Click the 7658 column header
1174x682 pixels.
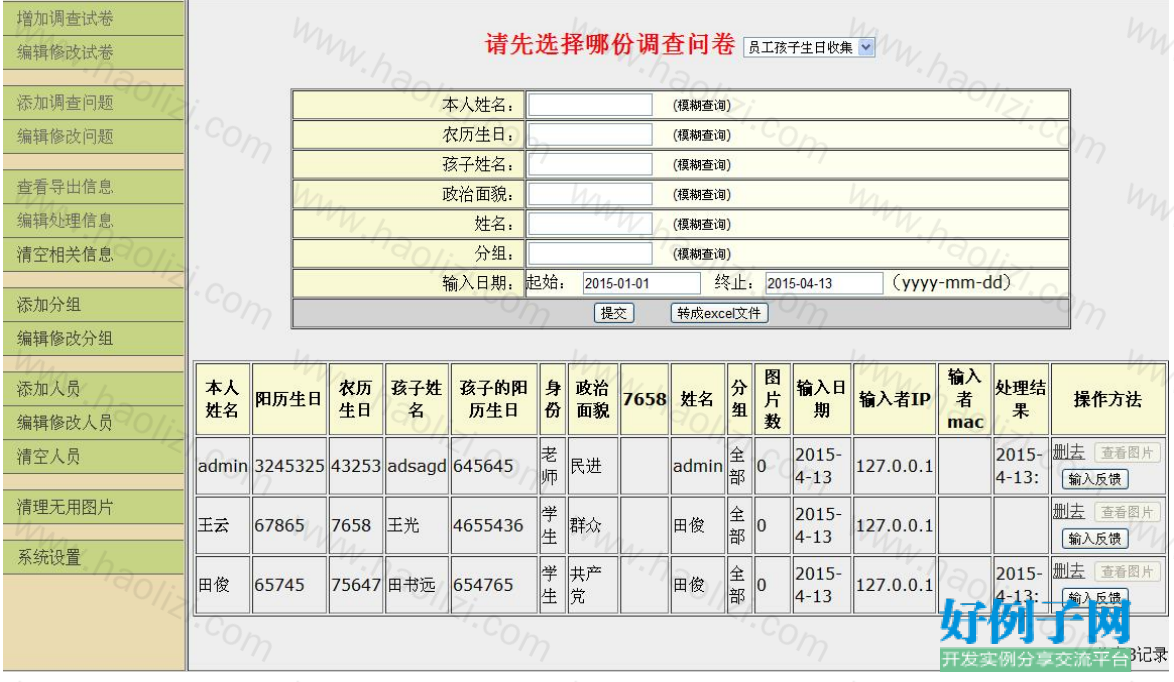point(645,399)
